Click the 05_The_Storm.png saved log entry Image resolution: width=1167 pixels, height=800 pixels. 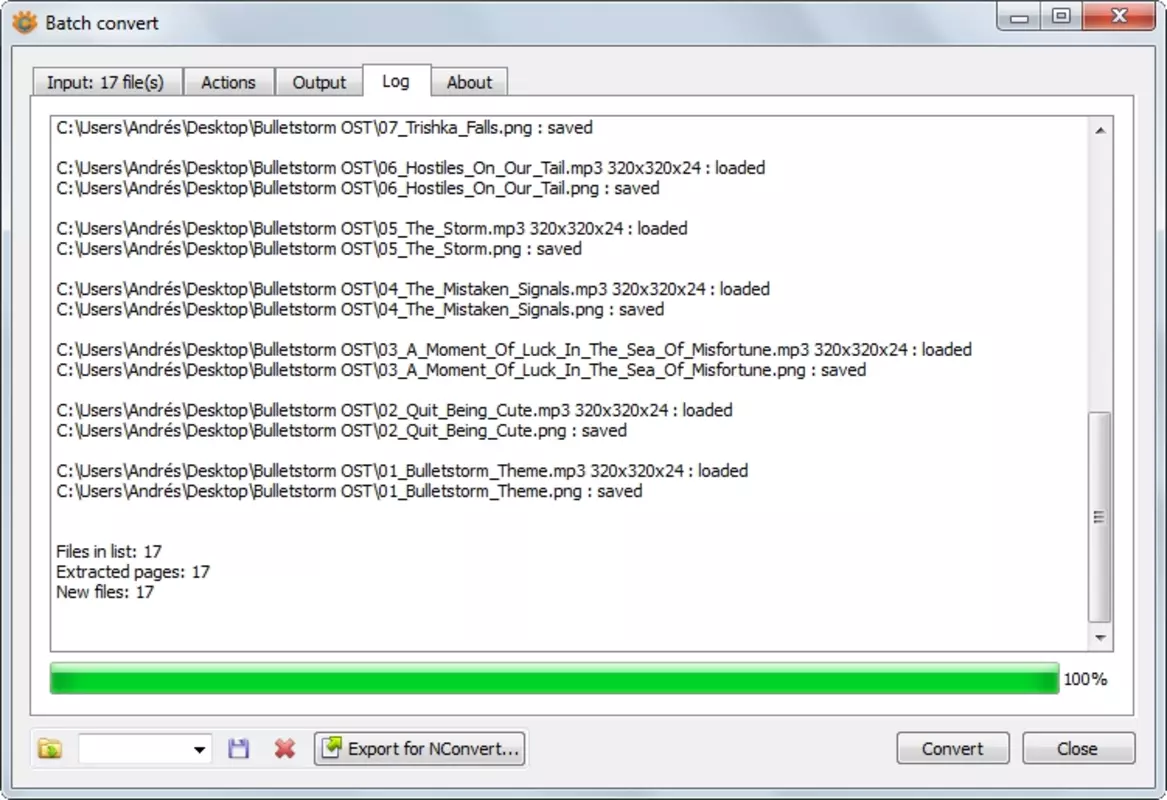pos(319,249)
